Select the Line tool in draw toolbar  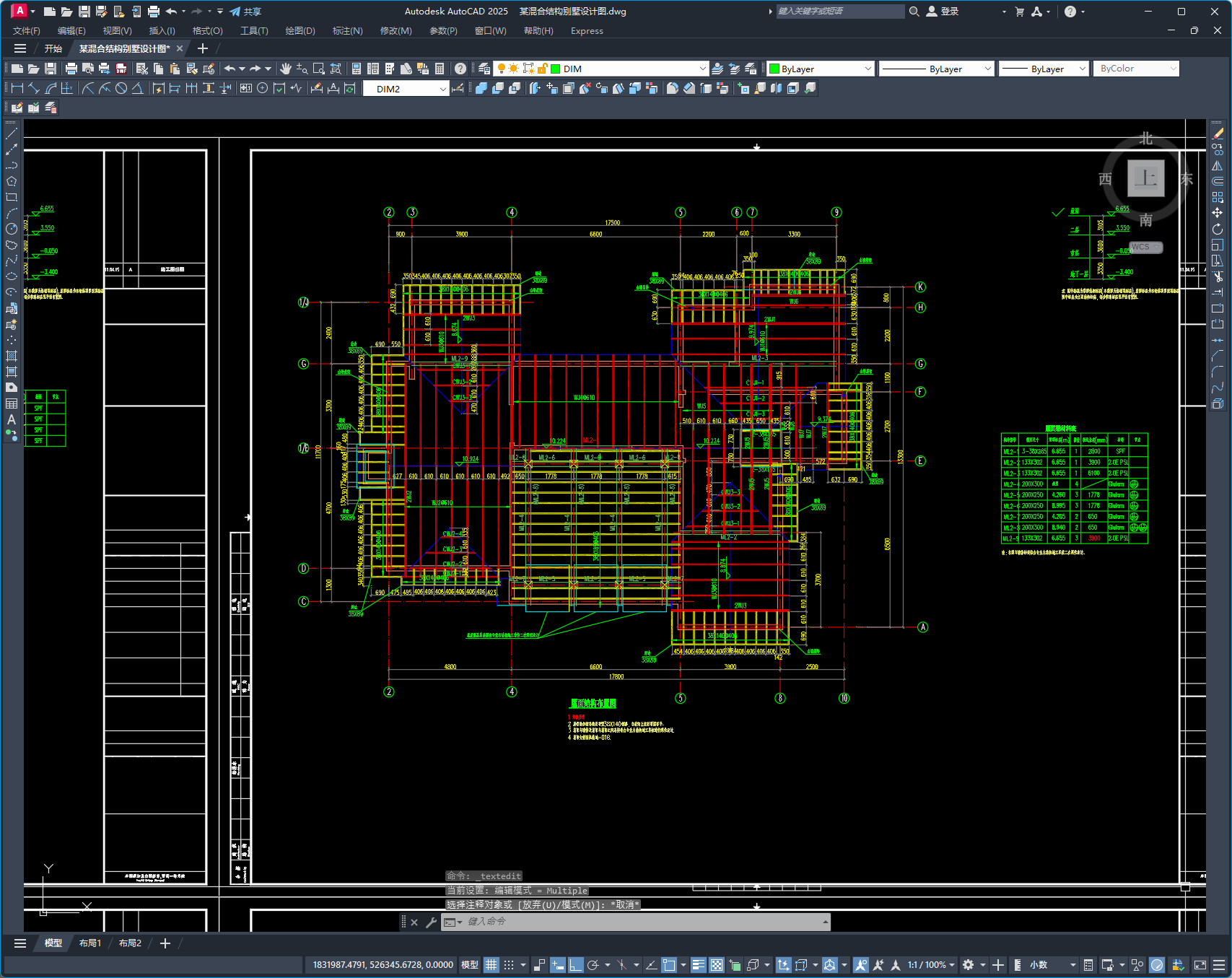click(12, 134)
